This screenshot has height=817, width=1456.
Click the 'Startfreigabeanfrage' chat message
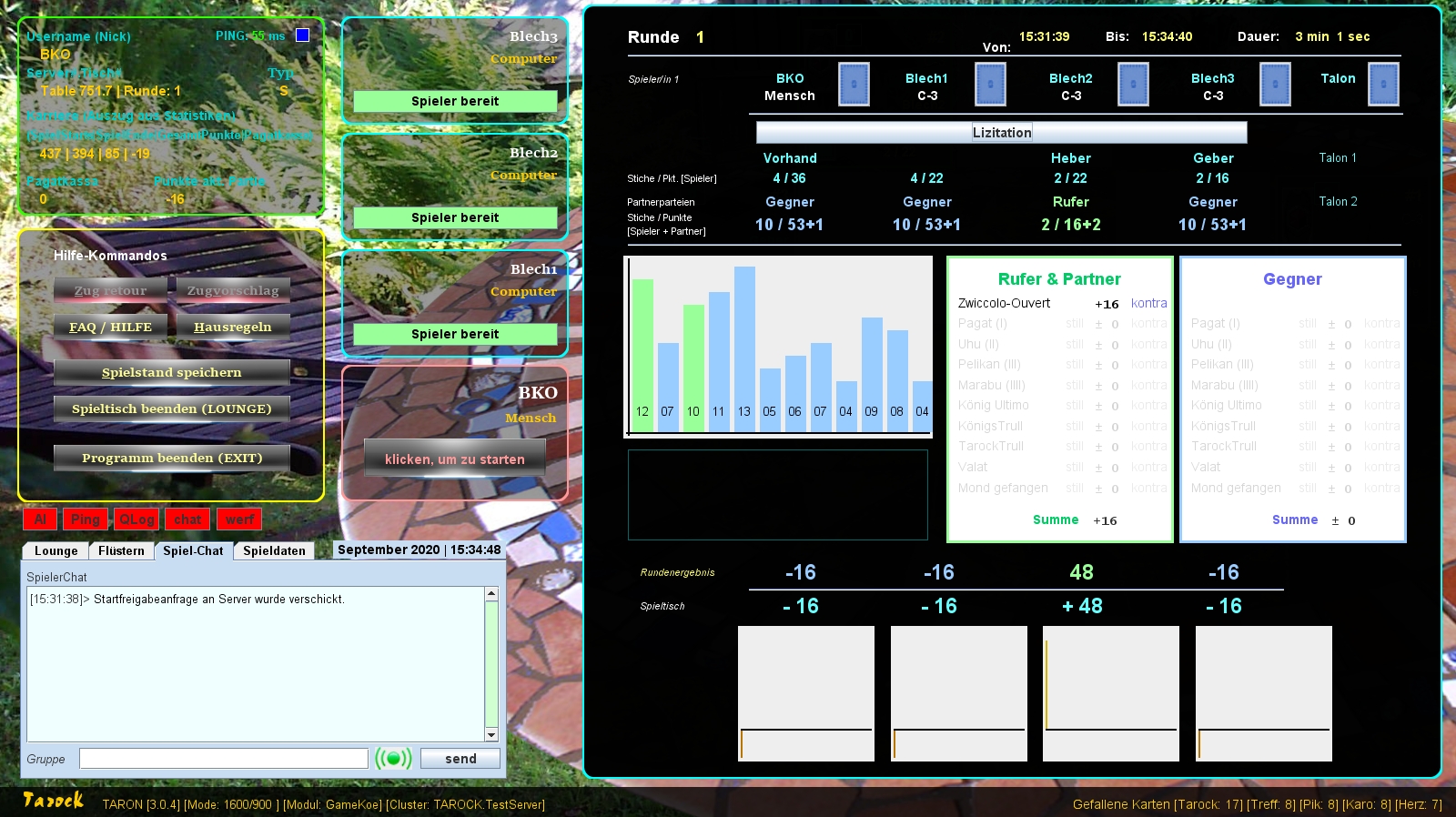tap(187, 599)
